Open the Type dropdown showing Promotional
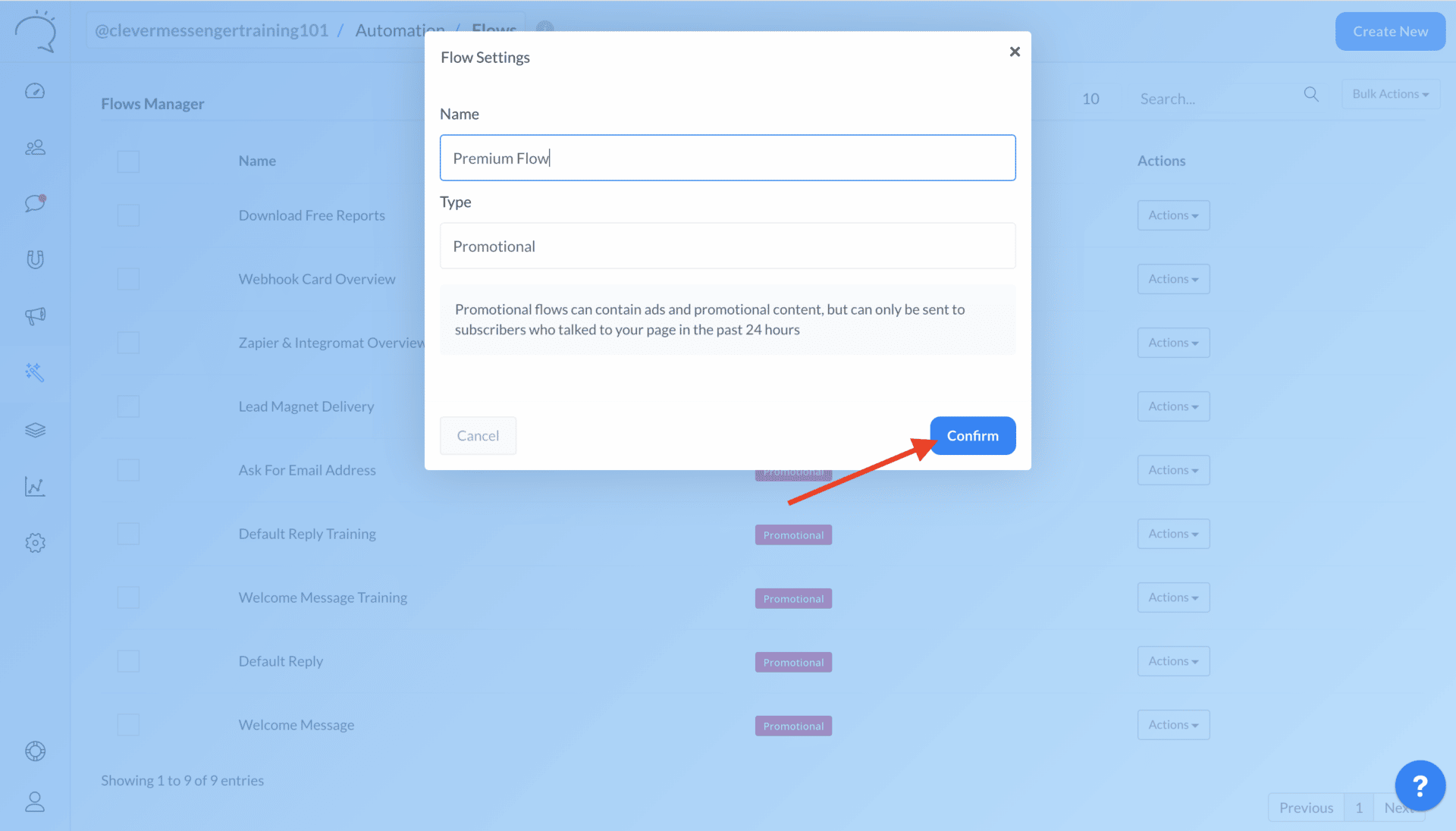 click(727, 246)
